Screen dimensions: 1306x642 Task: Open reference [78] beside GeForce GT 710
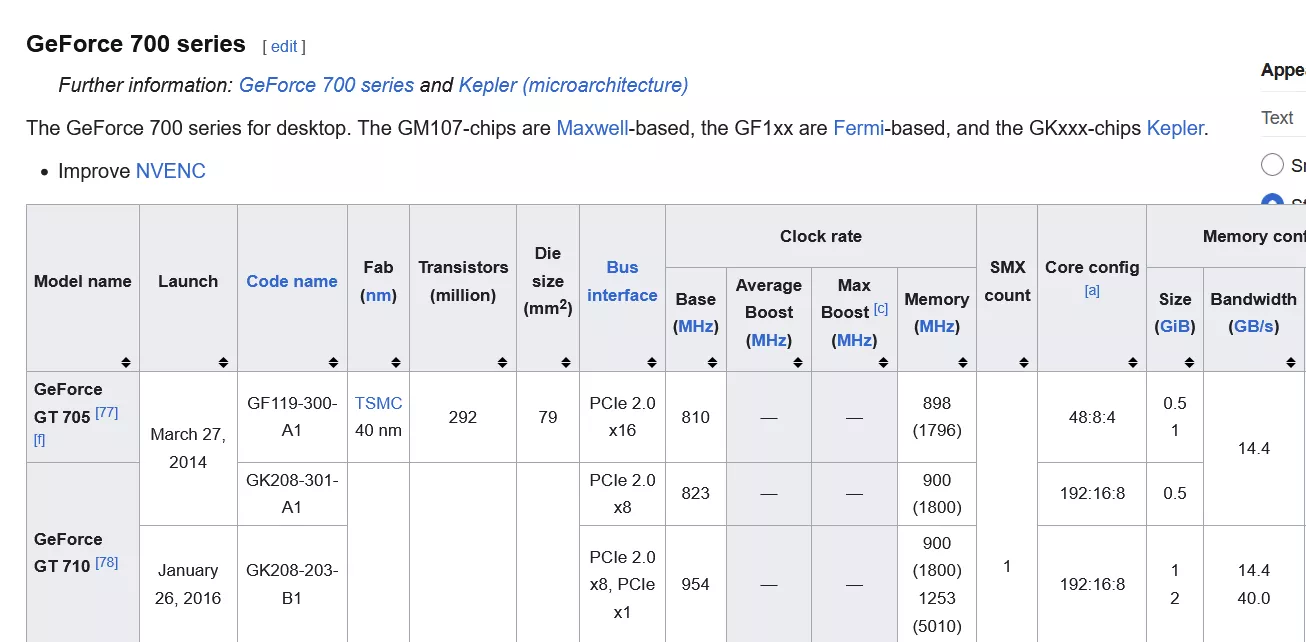coord(107,562)
